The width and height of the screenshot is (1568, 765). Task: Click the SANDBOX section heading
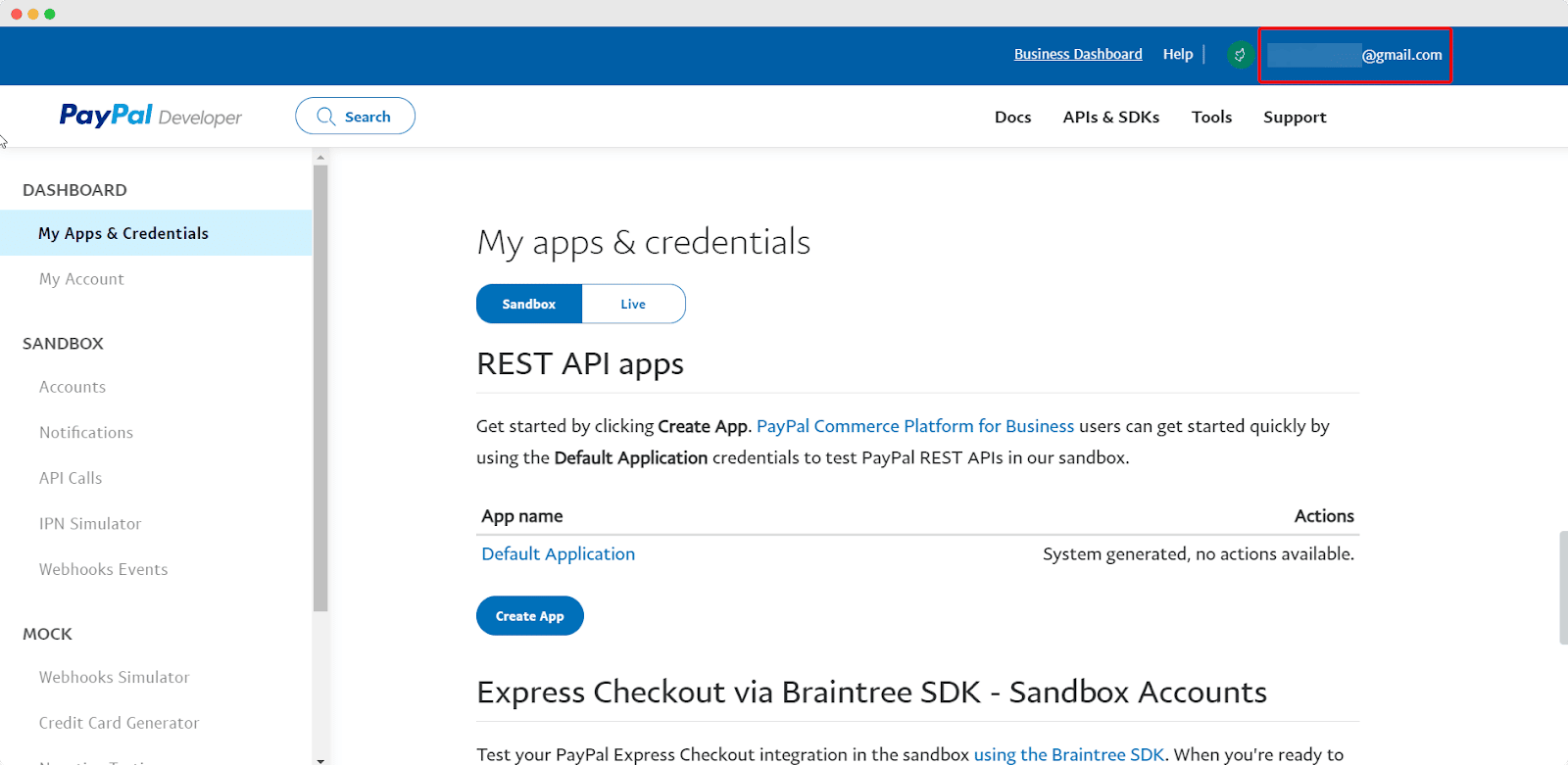point(63,344)
